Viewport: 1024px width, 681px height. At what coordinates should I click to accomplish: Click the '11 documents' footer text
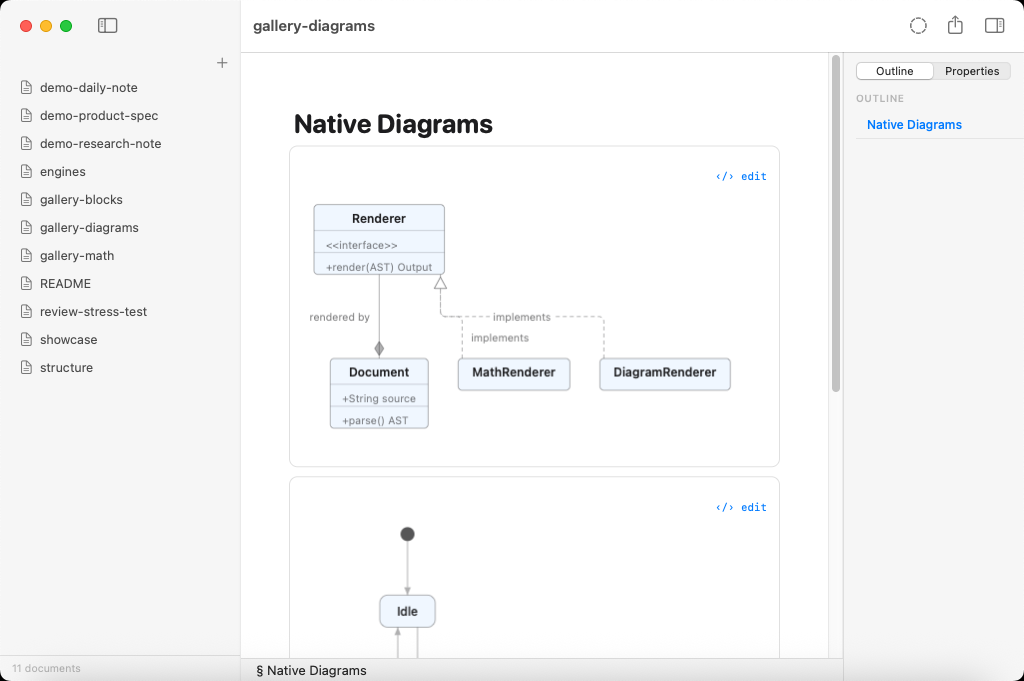(x=46, y=669)
